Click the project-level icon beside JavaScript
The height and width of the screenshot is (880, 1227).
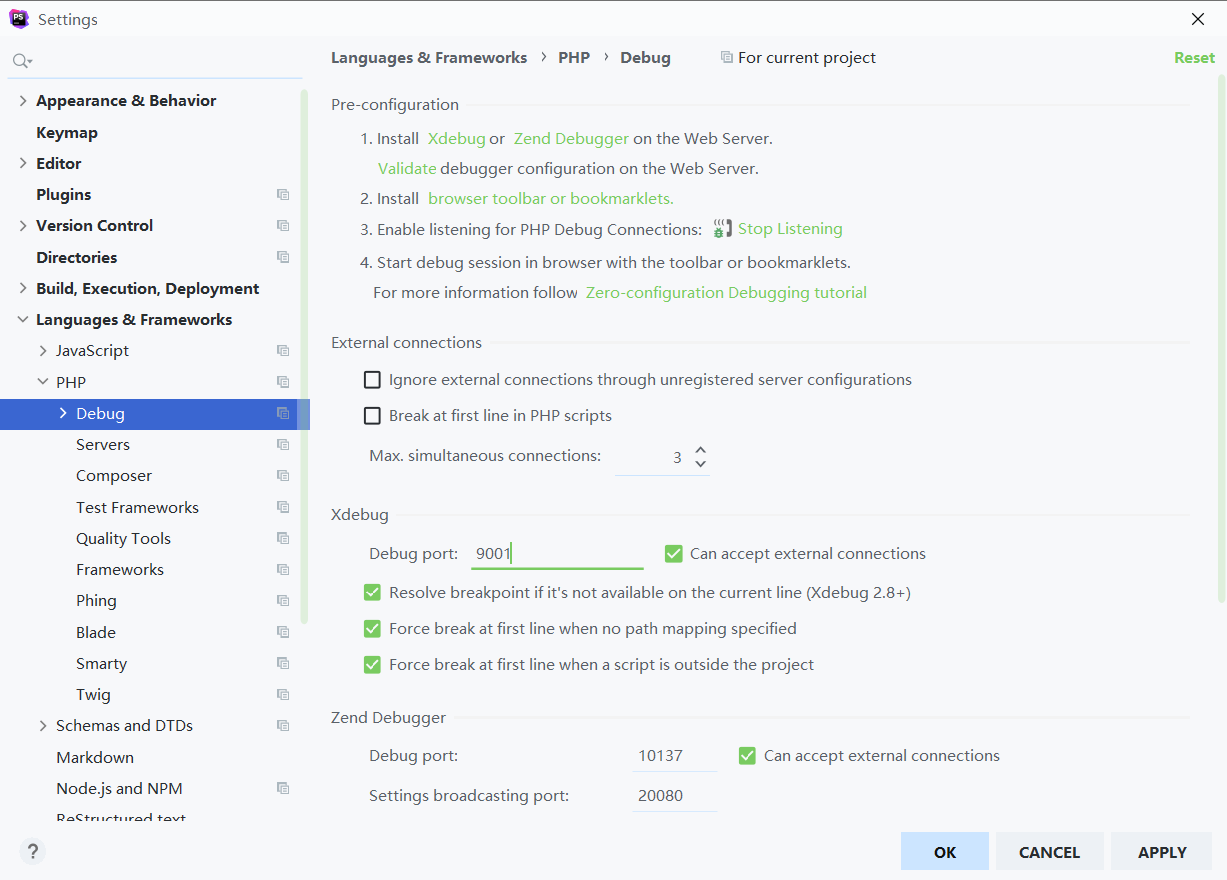pyautogui.click(x=283, y=351)
